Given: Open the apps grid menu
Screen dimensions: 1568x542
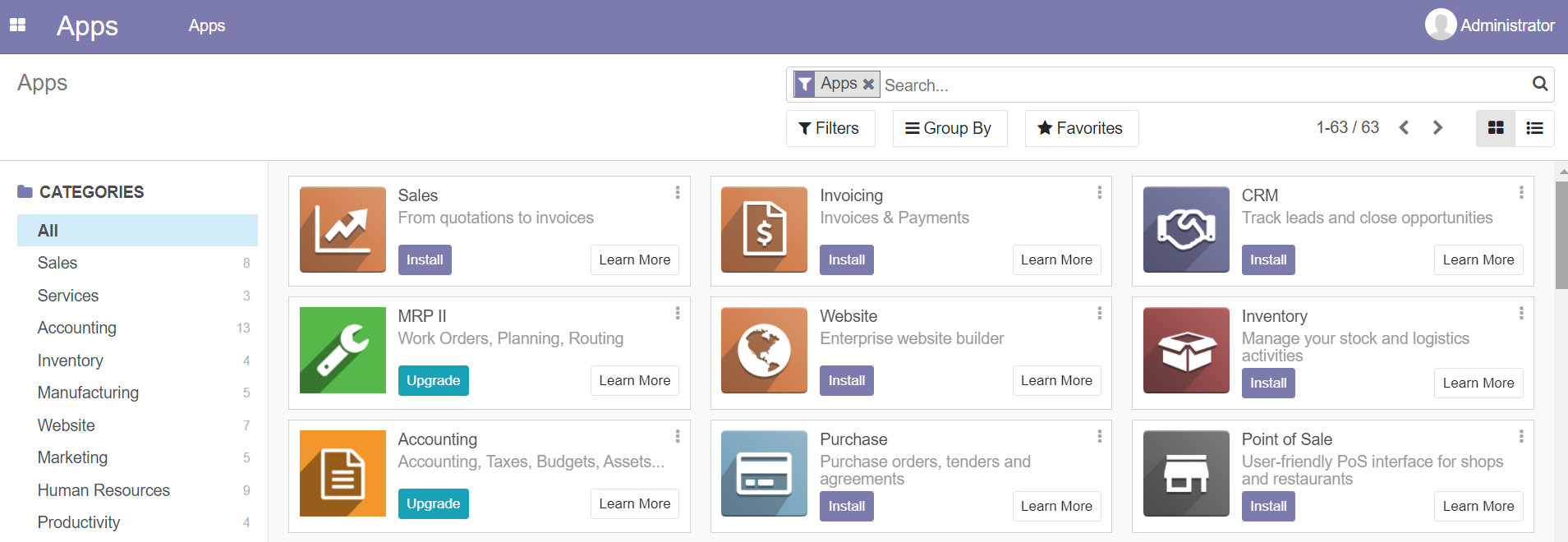Looking at the screenshot, I should click(x=17, y=25).
